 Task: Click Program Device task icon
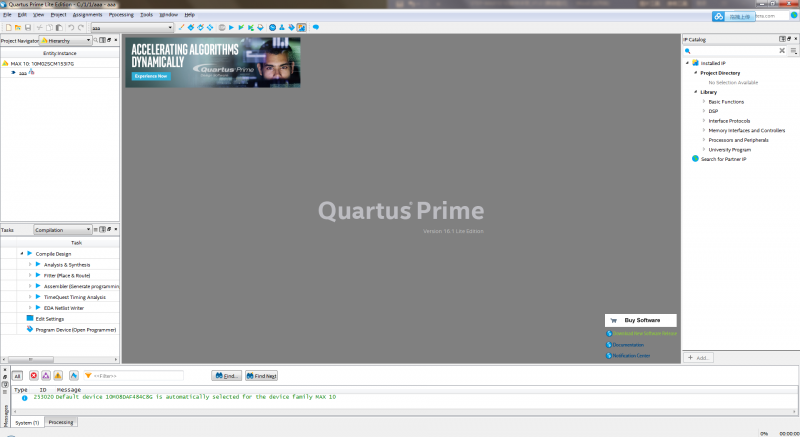pos(30,329)
